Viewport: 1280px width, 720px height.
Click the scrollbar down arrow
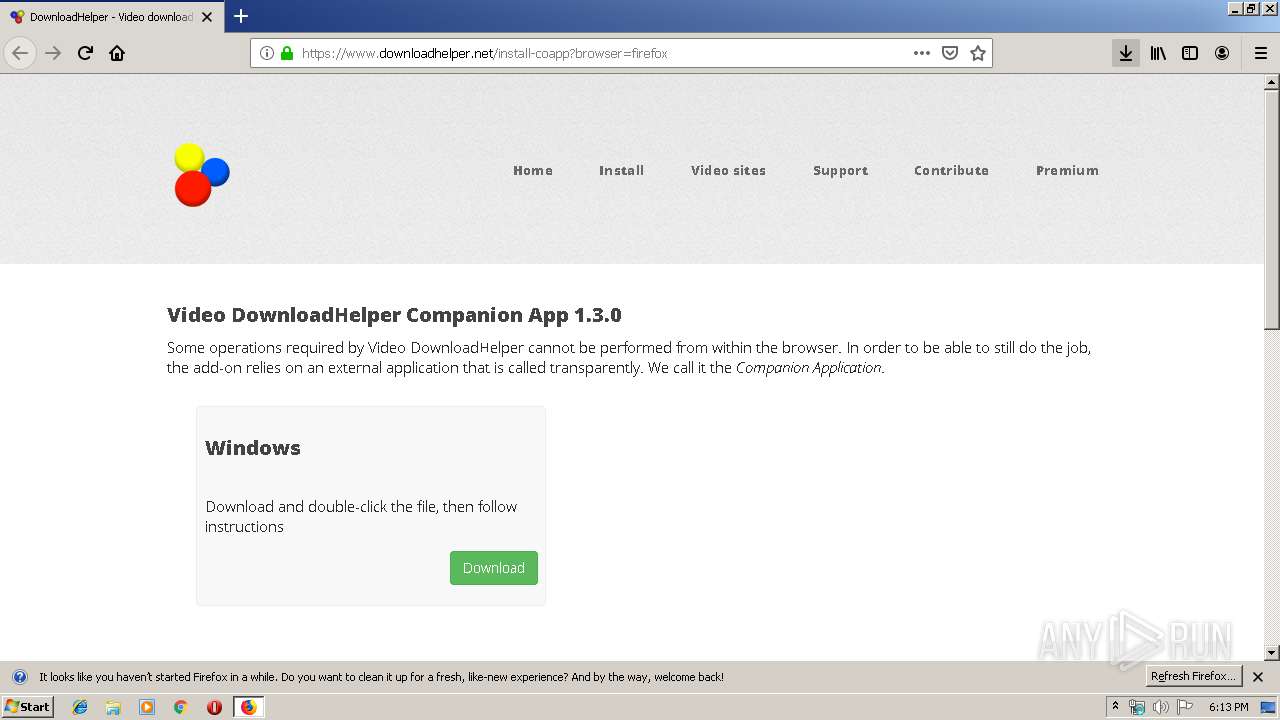(x=1272, y=653)
